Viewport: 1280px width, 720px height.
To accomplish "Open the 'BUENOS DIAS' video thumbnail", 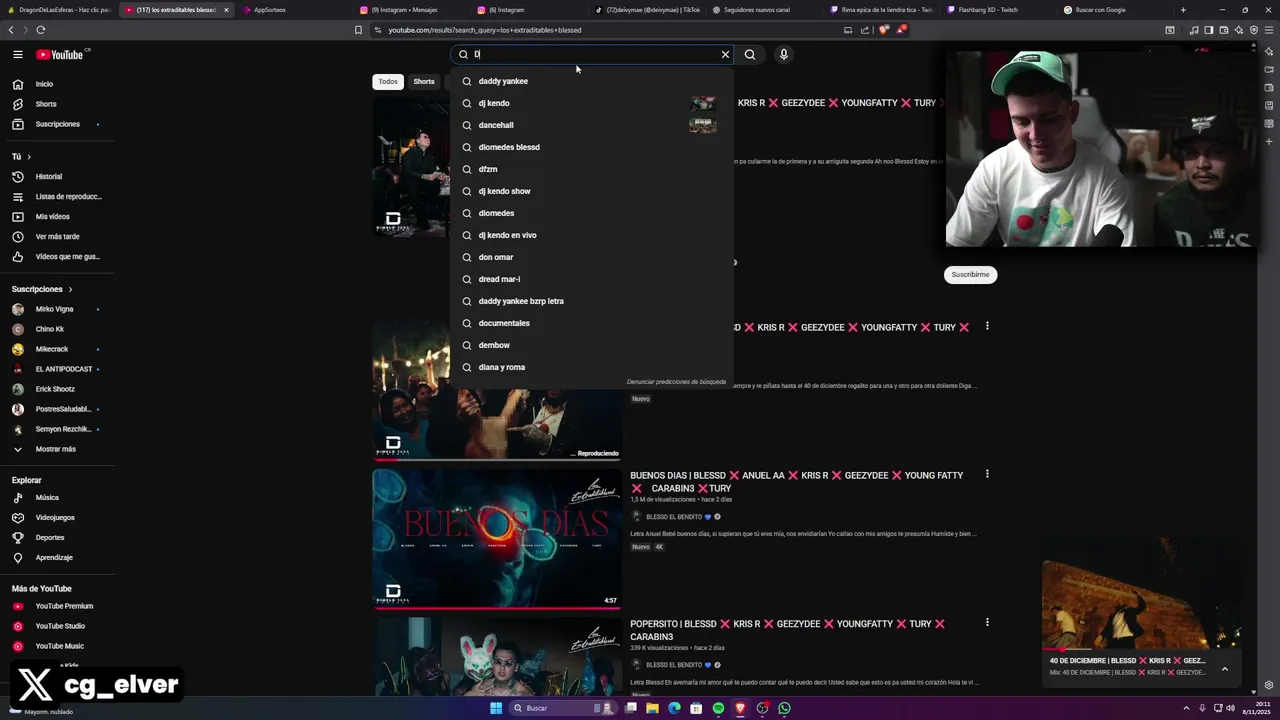I will click(497, 539).
